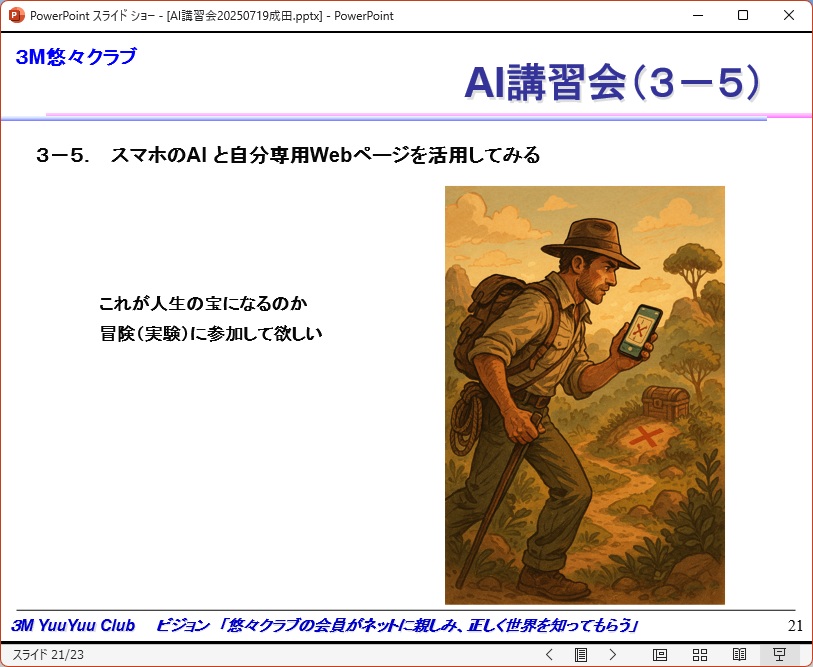This screenshot has width=813, height=667.
Task: Activate Slide Show view button
Action: pyautogui.click(x=780, y=654)
